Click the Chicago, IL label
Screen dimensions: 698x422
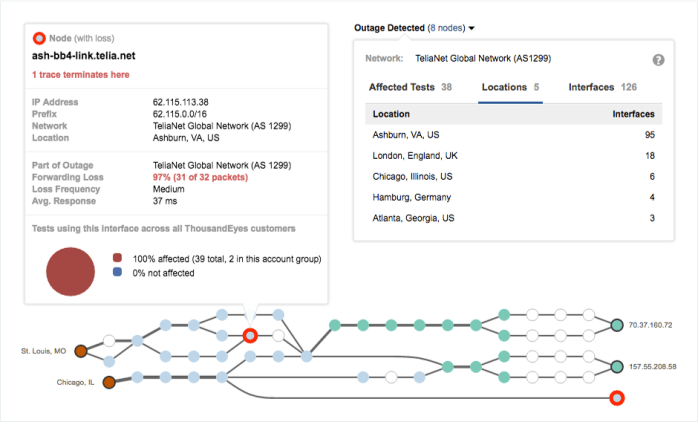pos(75,382)
